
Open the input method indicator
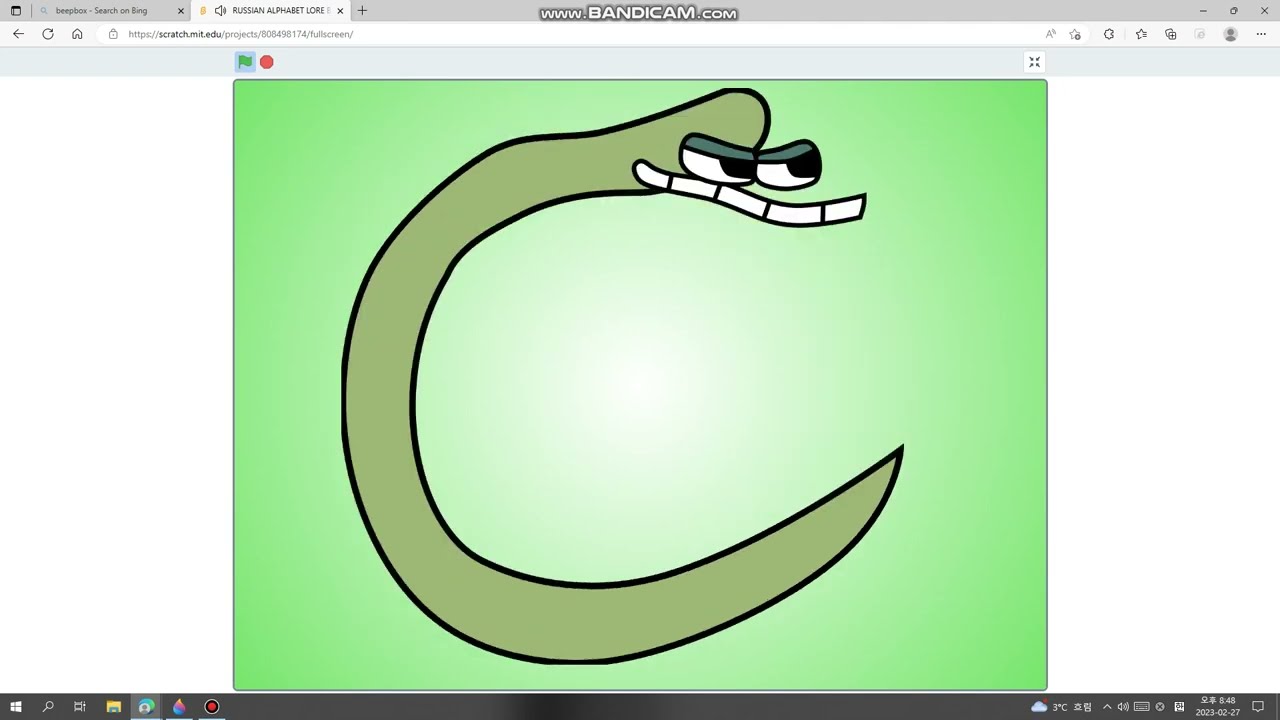(x=1180, y=707)
